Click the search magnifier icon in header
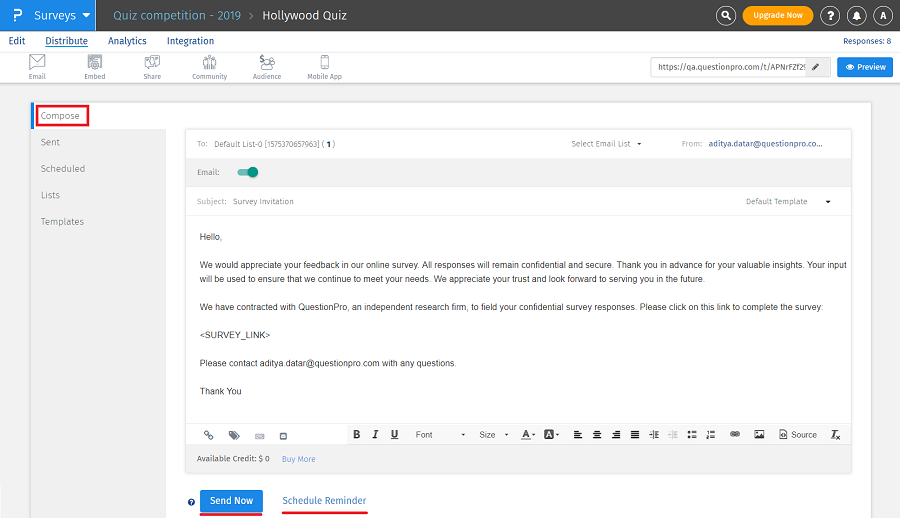Viewport: 900px width, 518px height. 726,16
